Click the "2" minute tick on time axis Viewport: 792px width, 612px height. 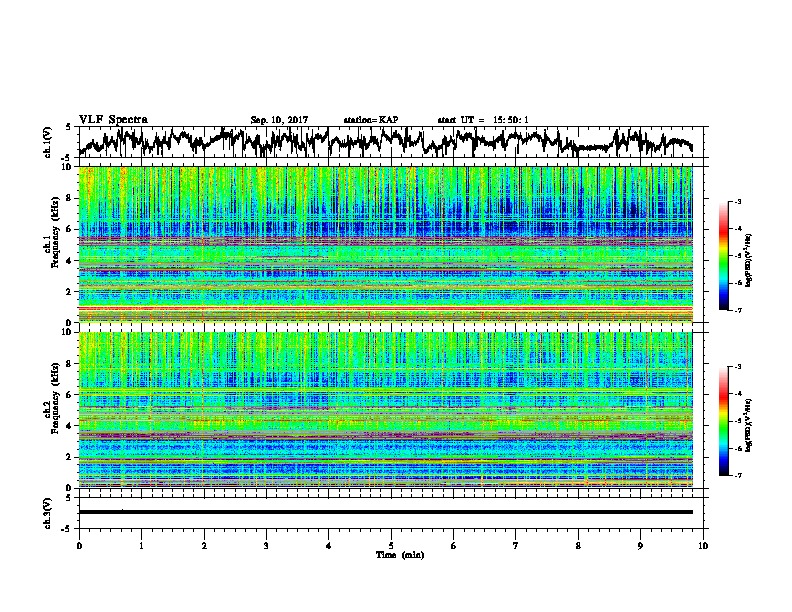(x=204, y=546)
